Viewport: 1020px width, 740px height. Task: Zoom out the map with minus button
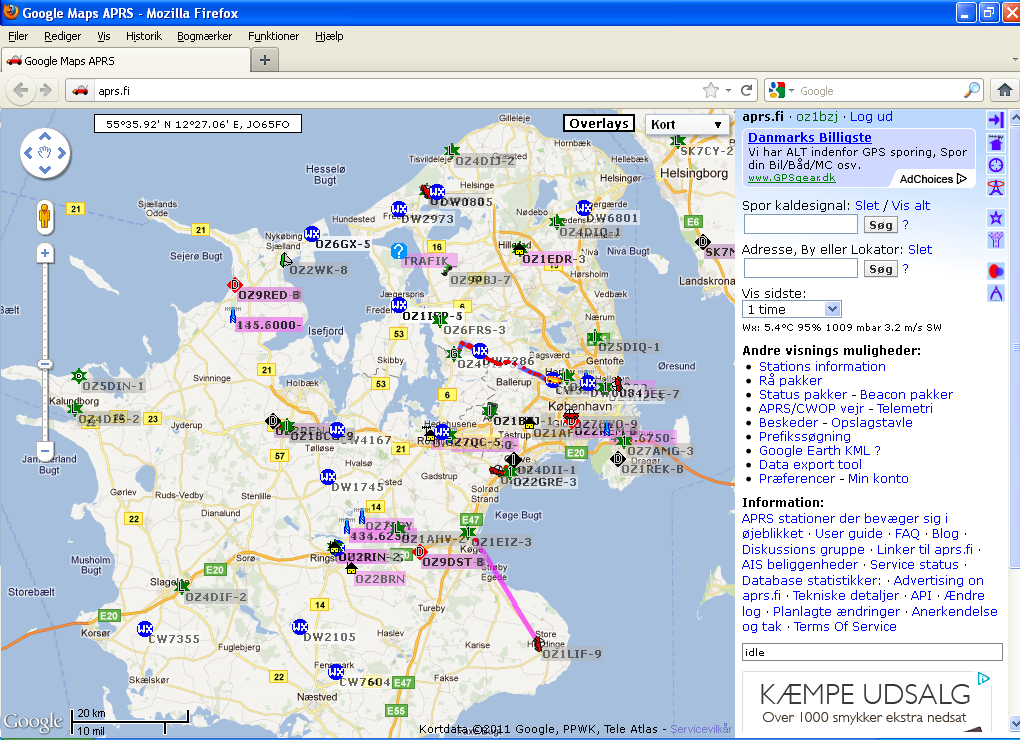pos(44,450)
